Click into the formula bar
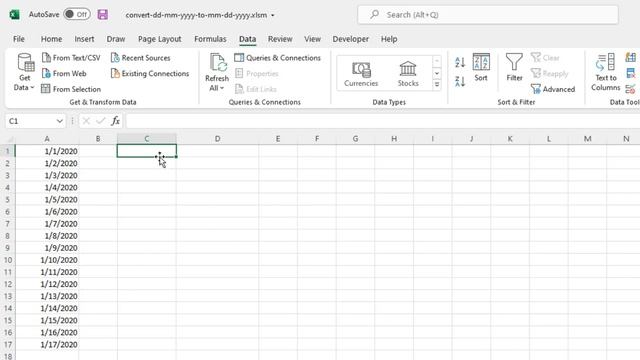This screenshot has width=640, height=360. click(x=383, y=121)
